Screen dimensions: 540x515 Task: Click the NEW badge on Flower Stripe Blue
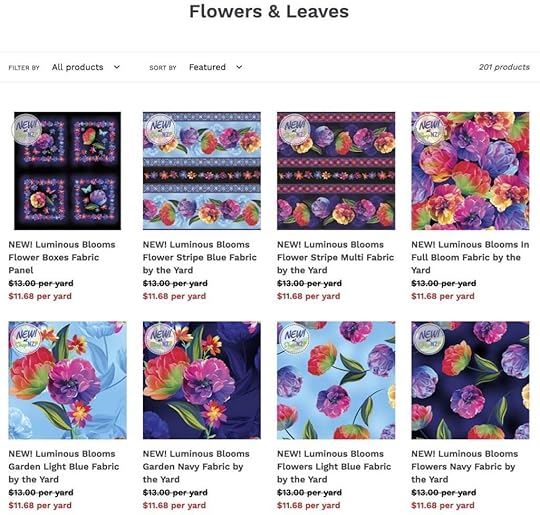tap(160, 128)
